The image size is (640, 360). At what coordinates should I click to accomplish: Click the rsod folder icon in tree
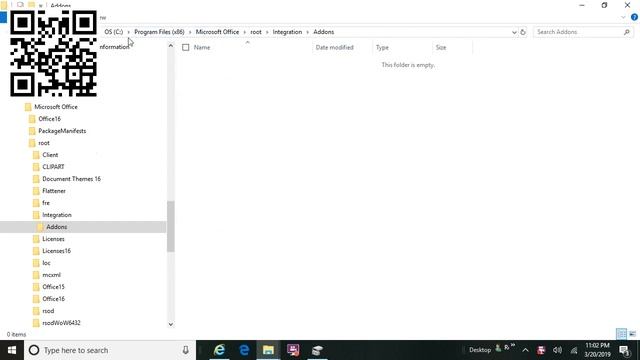(x=36, y=311)
